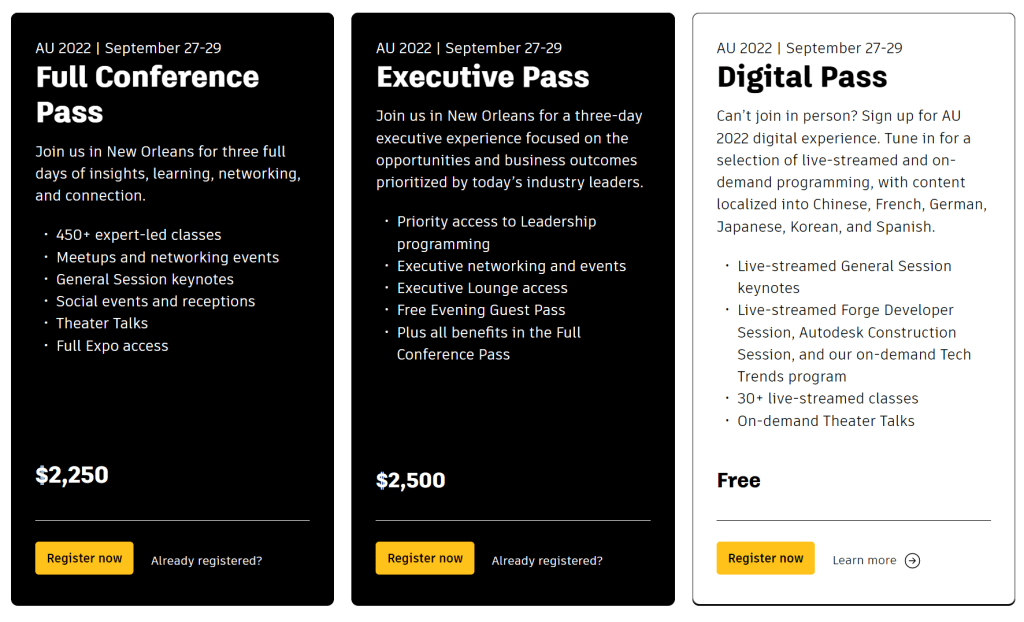
Task: Click the circled arrow icon beside Learn more
Action: point(912,560)
